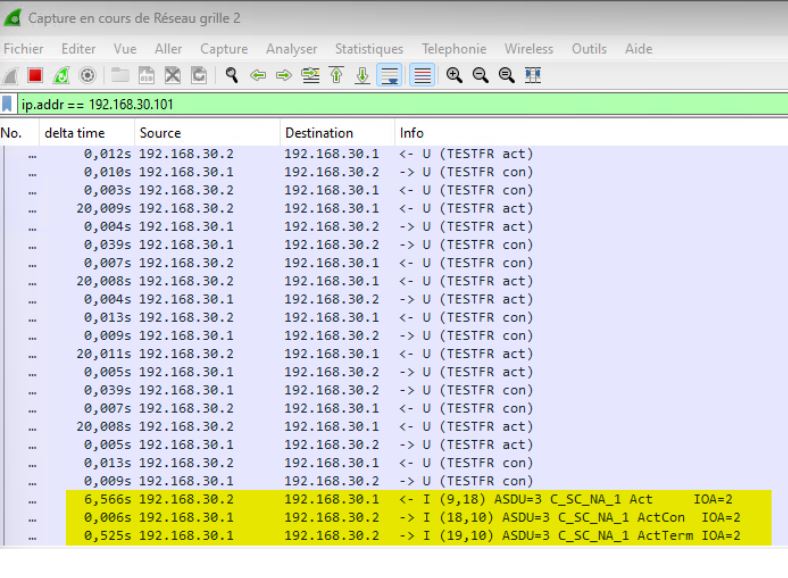
Task: Click delta time 6,566s cell
Action: click(108, 499)
